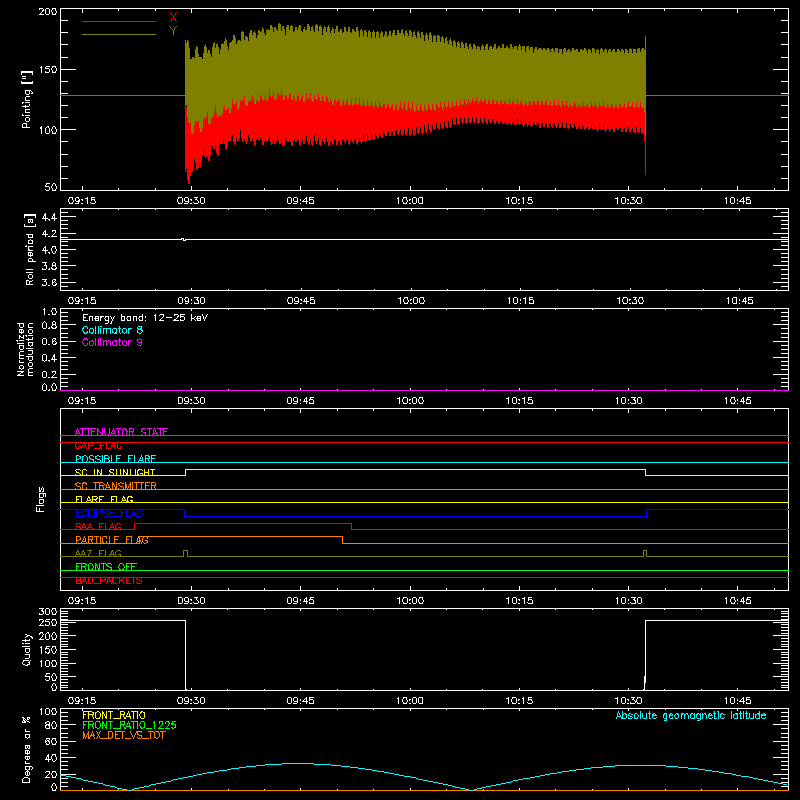
Task: Click the SC_IN_SUNLIGHT flag label
Action: [115, 472]
